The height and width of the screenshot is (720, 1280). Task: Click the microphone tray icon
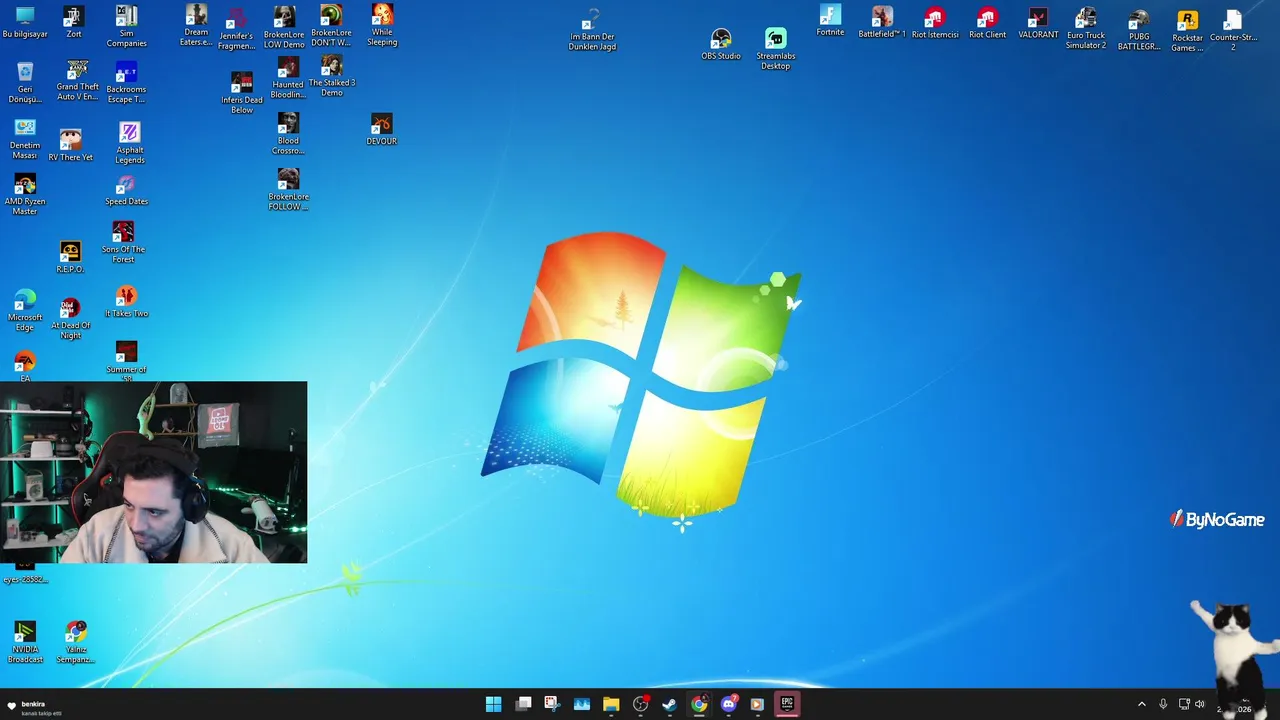coord(1163,704)
